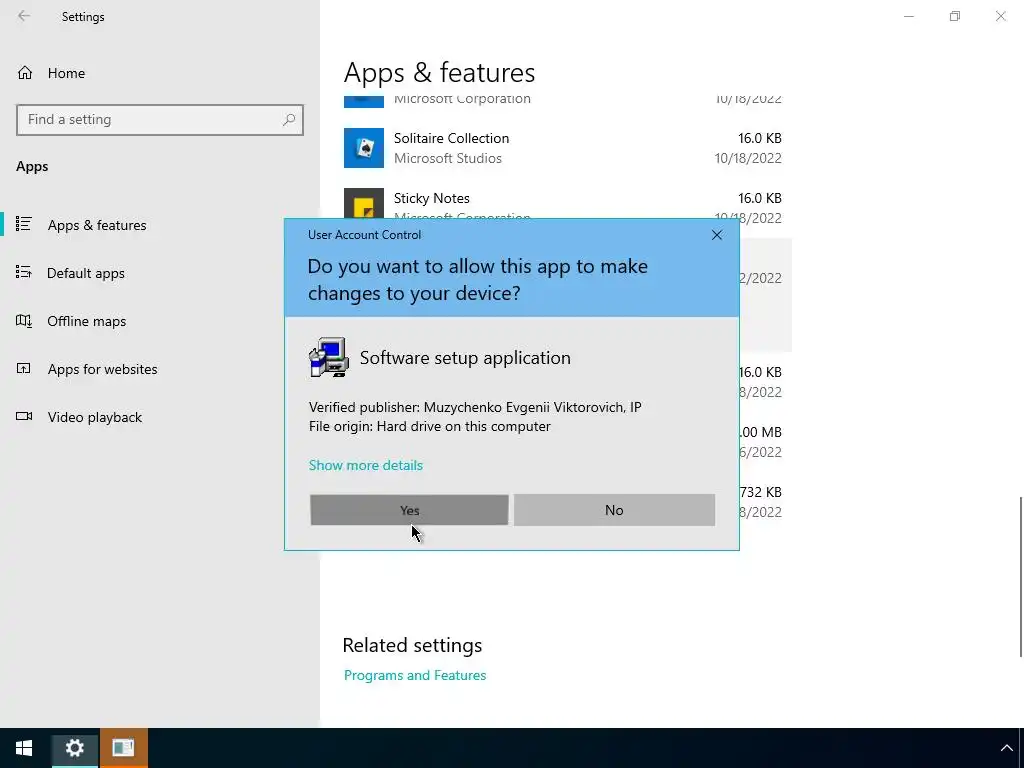
Task: Open Apps for websites section
Action: click(x=160, y=369)
